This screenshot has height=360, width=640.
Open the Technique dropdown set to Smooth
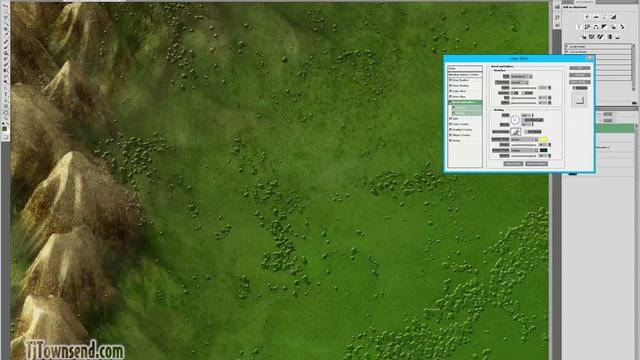tap(519, 82)
